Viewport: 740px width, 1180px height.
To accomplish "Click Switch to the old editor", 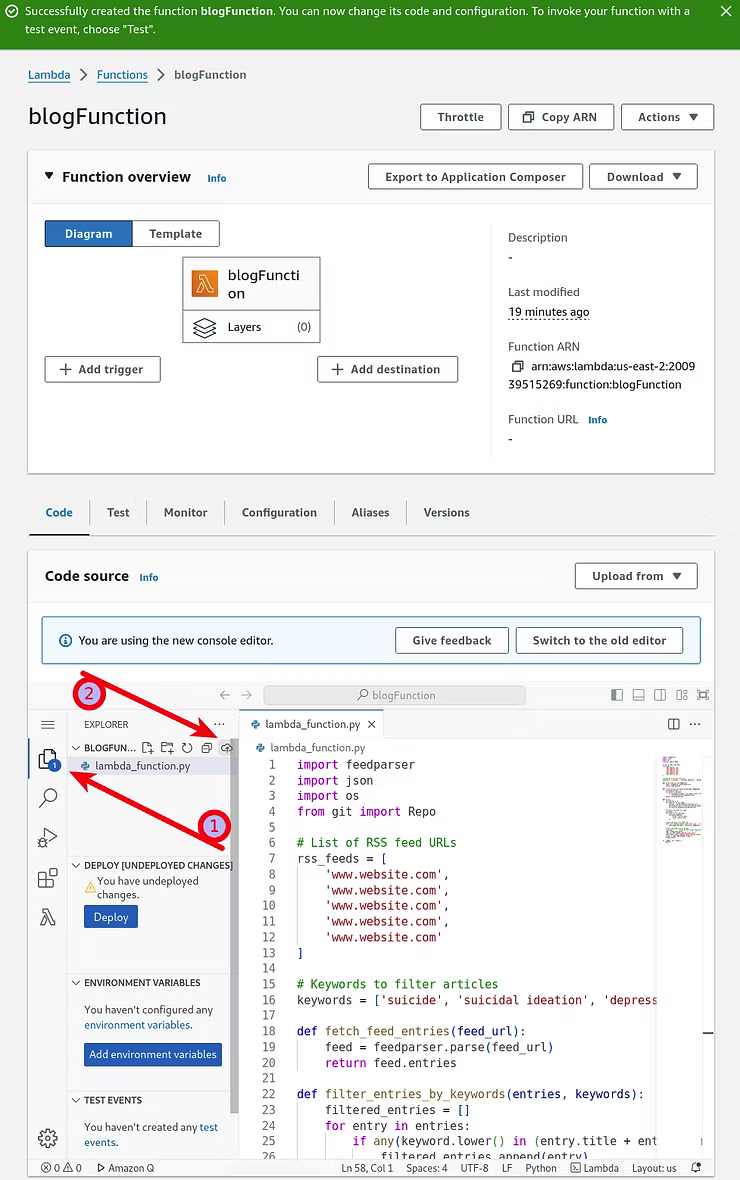I will (x=599, y=640).
